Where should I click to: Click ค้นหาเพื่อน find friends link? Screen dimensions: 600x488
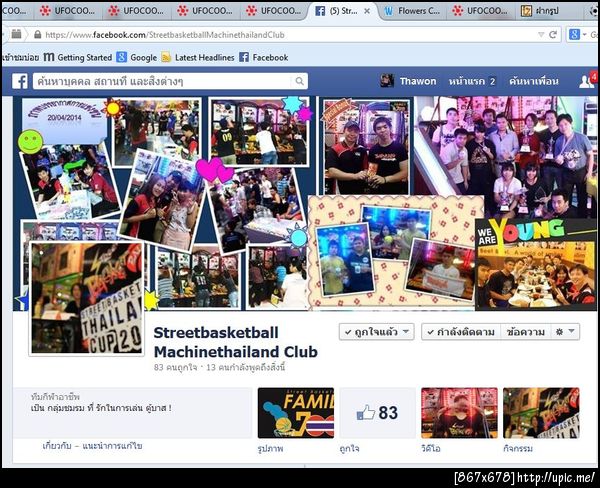[x=533, y=81]
